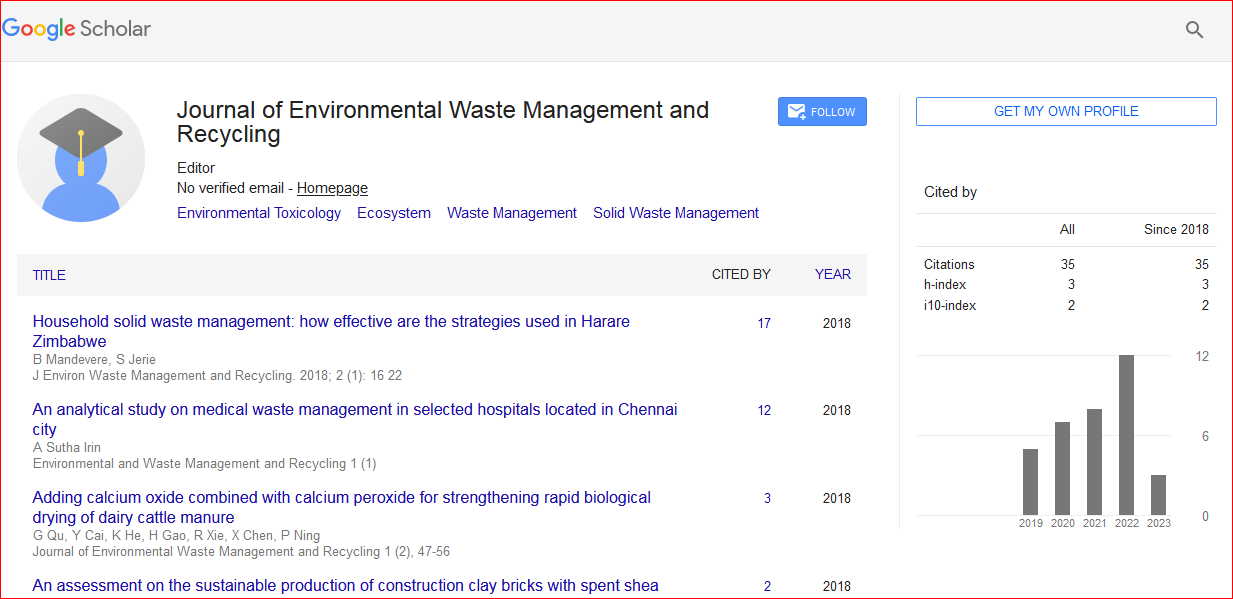Click the Google Scholar logo
The height and width of the screenshot is (599, 1233).
pyautogui.click(x=77, y=29)
